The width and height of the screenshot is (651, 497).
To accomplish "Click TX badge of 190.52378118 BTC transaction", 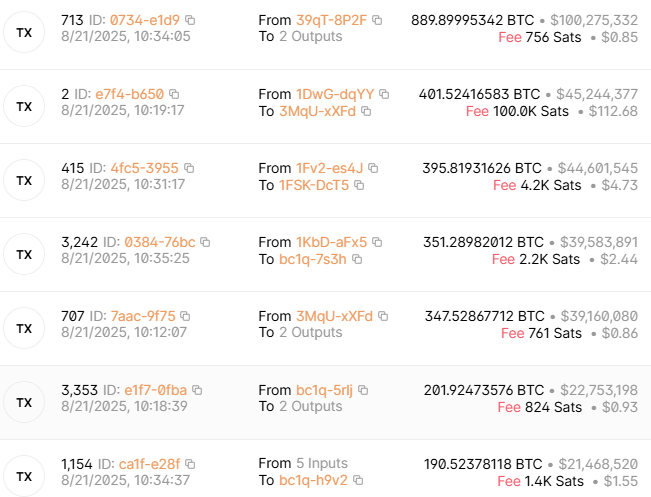I will point(24,476).
